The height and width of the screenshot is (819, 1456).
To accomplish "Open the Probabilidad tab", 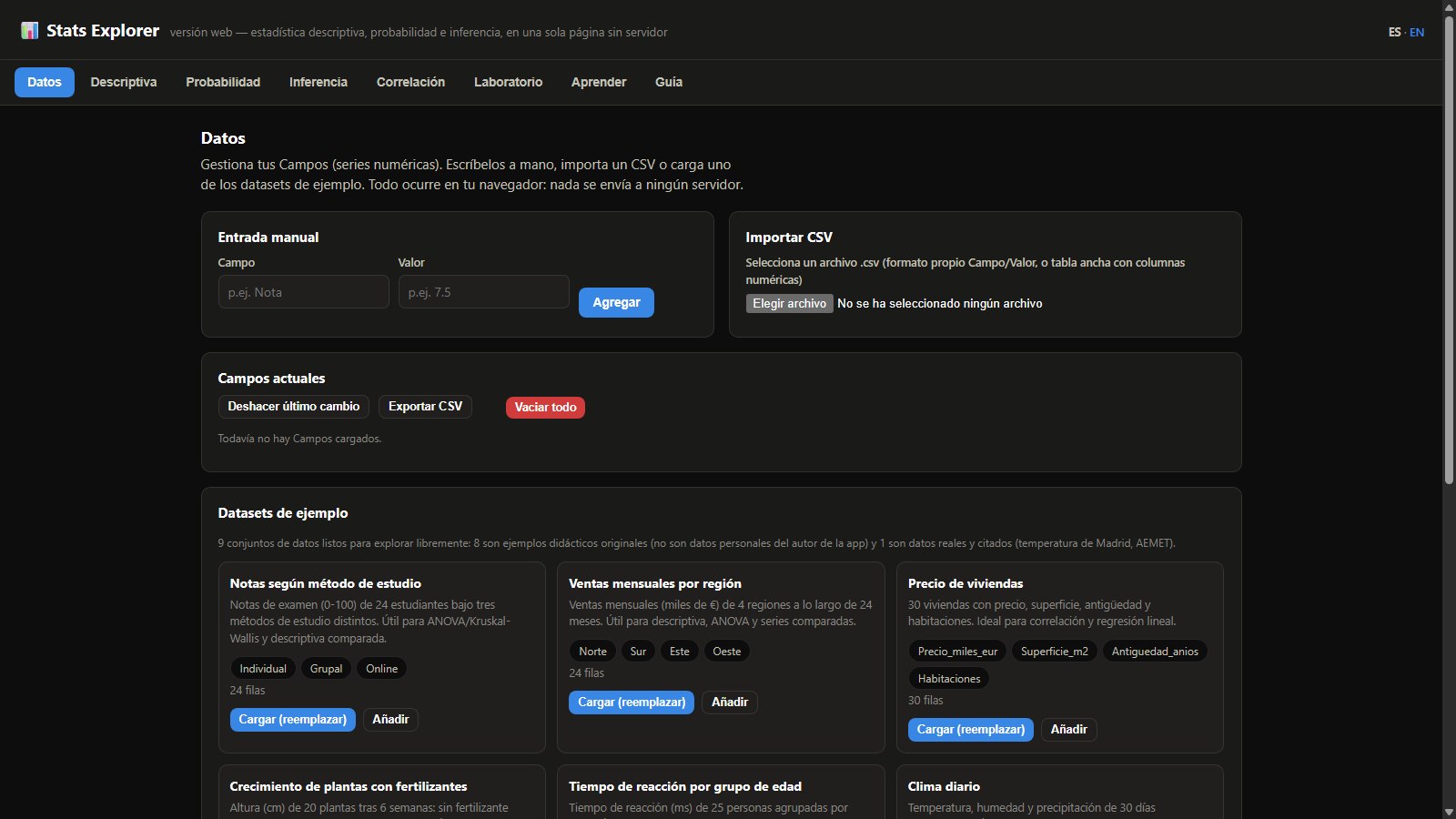I will point(223,82).
